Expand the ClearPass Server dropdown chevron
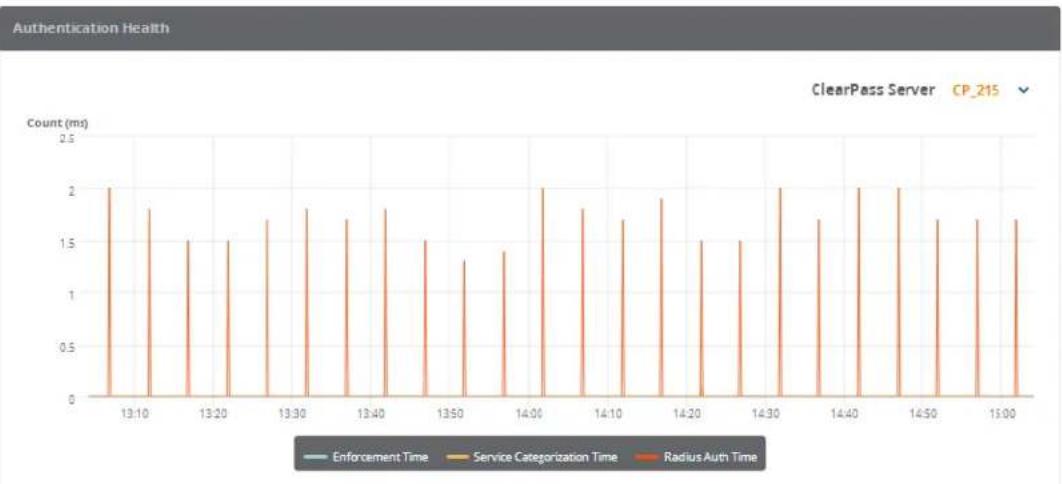 [x=1023, y=90]
